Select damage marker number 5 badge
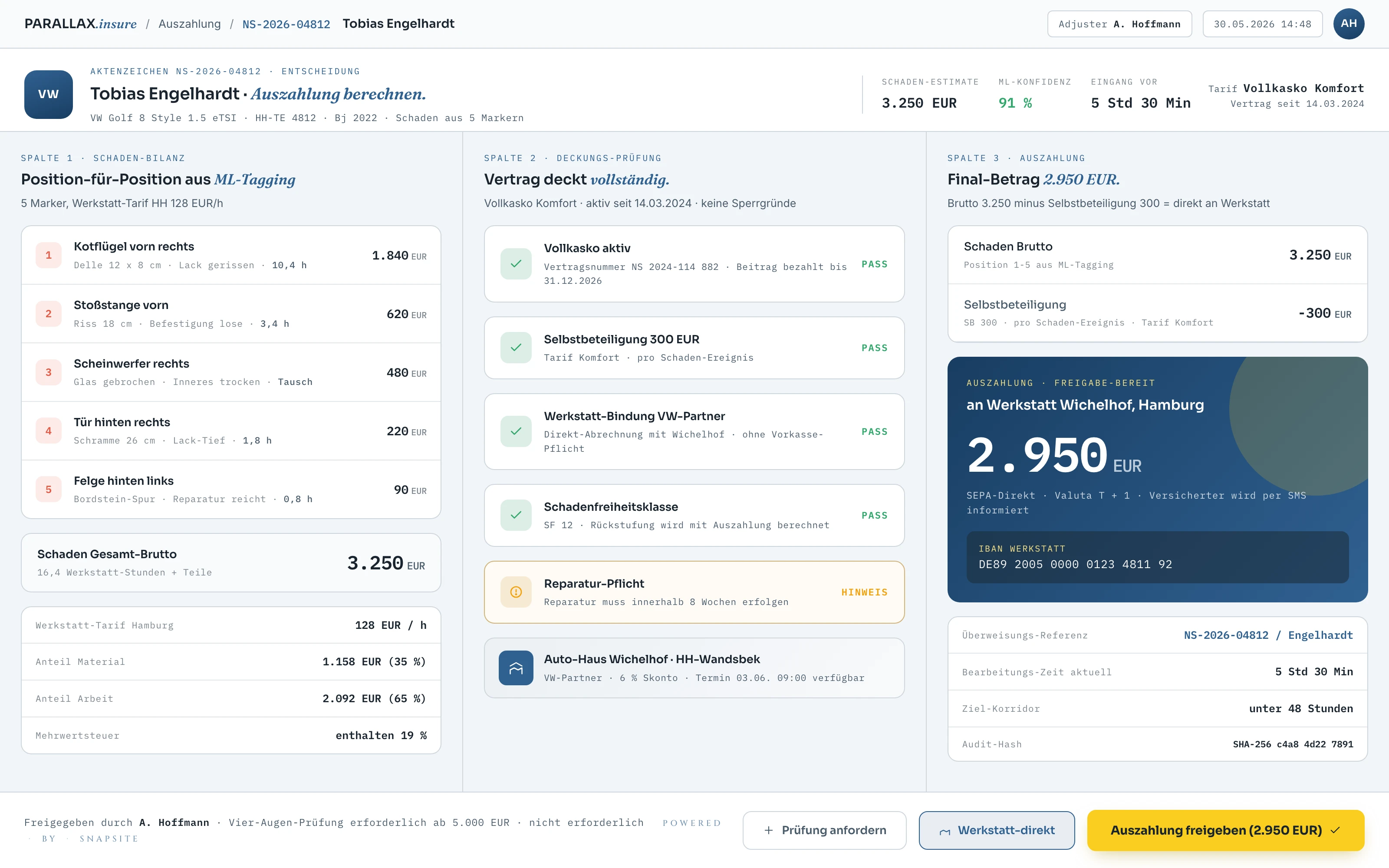The image size is (1389, 868). pos(48,489)
